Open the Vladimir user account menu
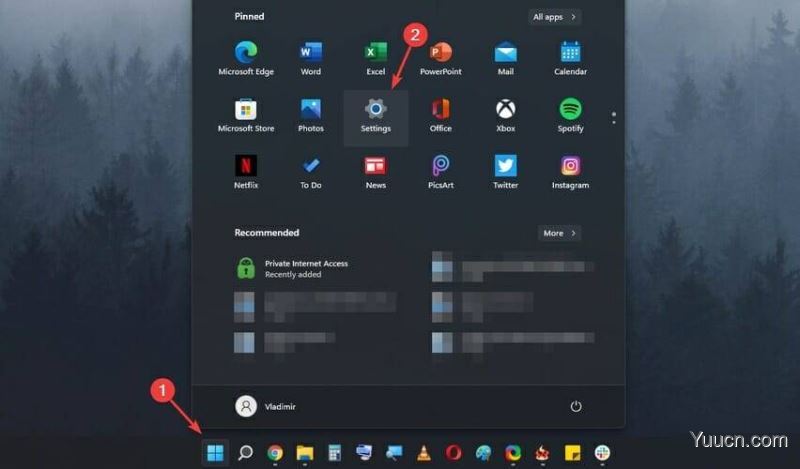This screenshot has height=469, width=800. 266,406
